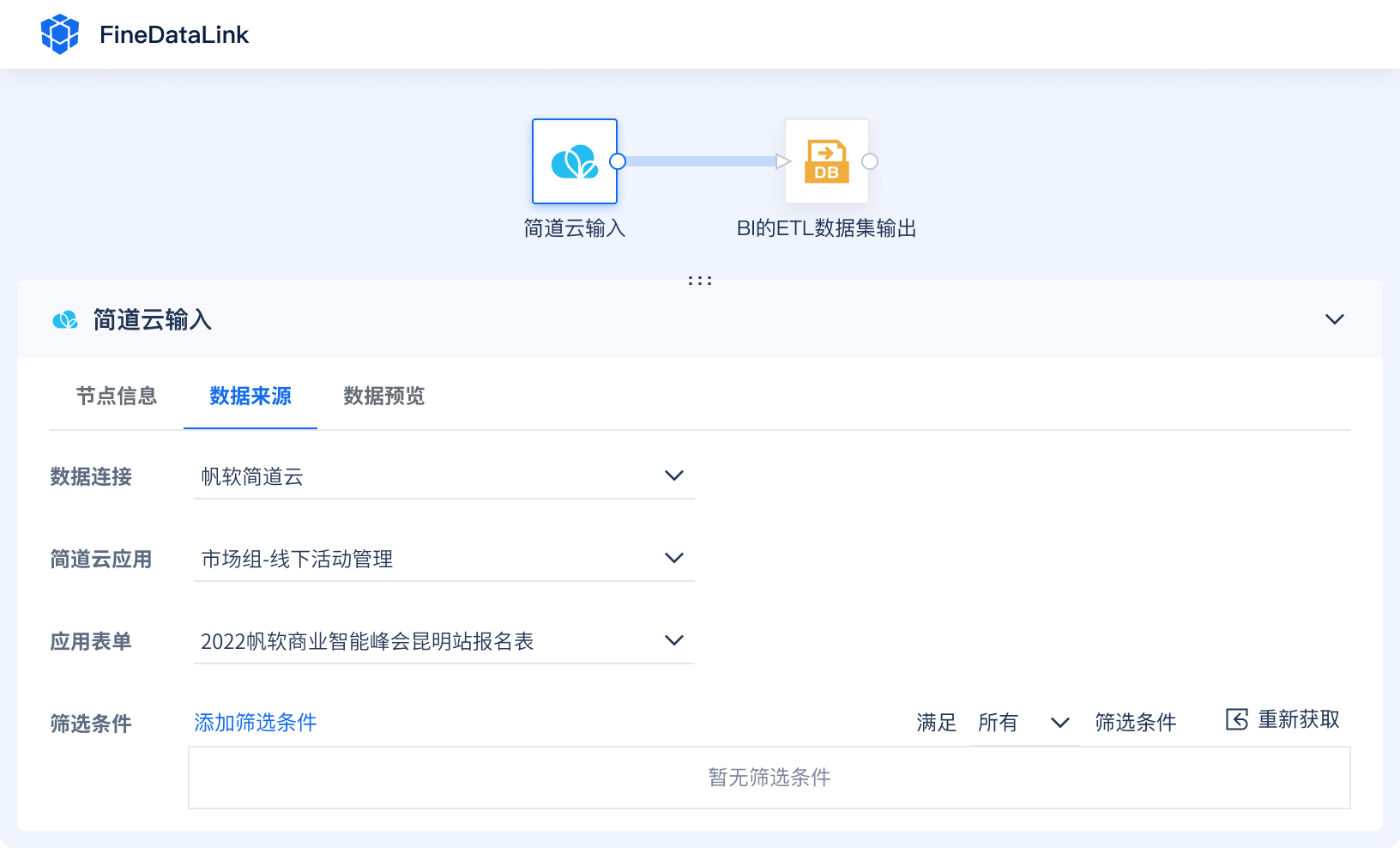Switch to the 数据预览 tab
Image resolution: width=1400 pixels, height=848 pixels.
coord(383,396)
